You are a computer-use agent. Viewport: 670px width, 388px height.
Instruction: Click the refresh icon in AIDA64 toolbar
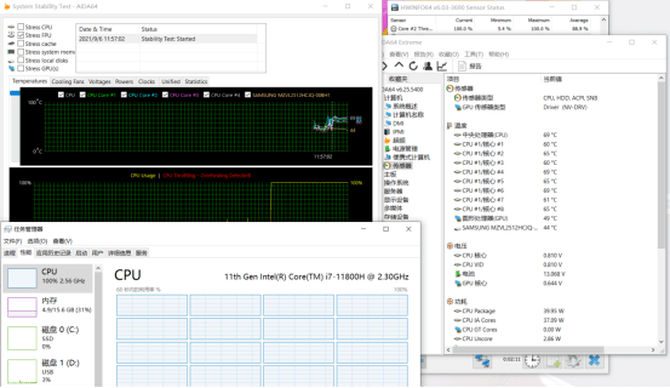pos(413,66)
